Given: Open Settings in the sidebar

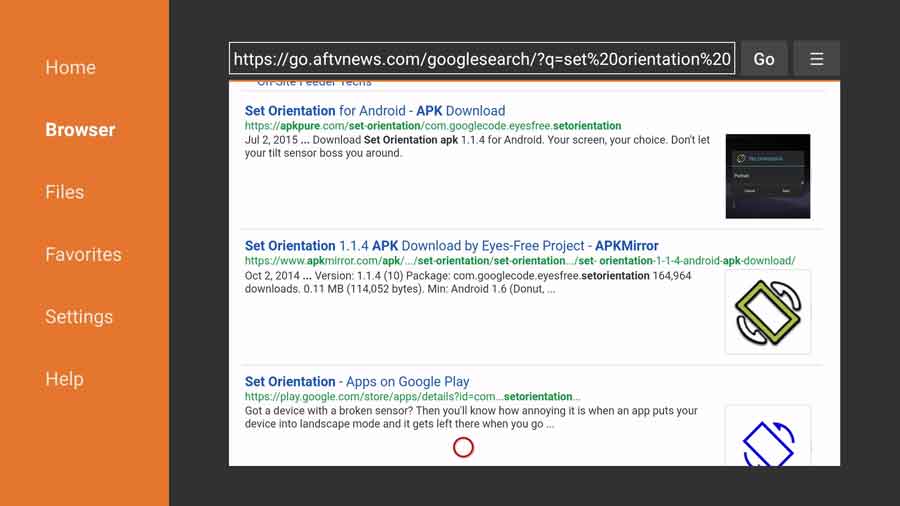Looking at the screenshot, I should 79,317.
